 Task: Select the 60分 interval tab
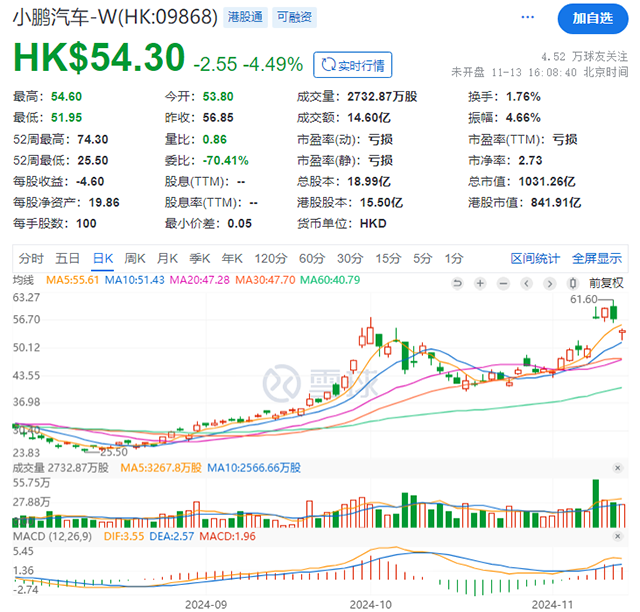(312, 258)
